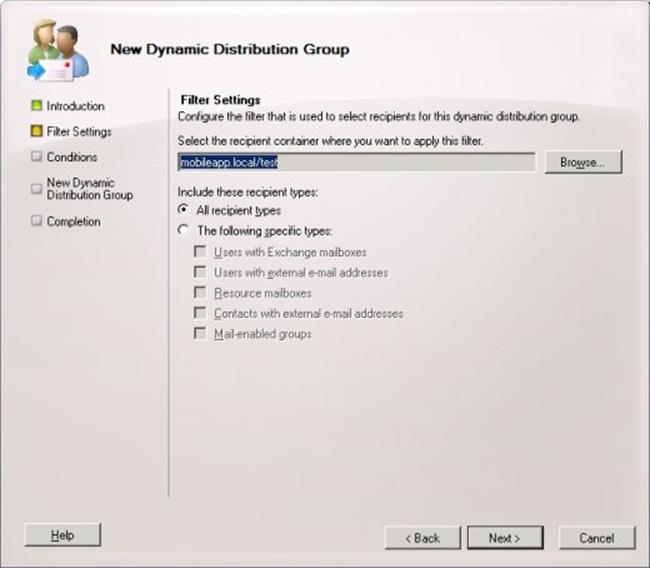650x568 pixels.
Task: Select the Completion step label
Action: (74, 221)
